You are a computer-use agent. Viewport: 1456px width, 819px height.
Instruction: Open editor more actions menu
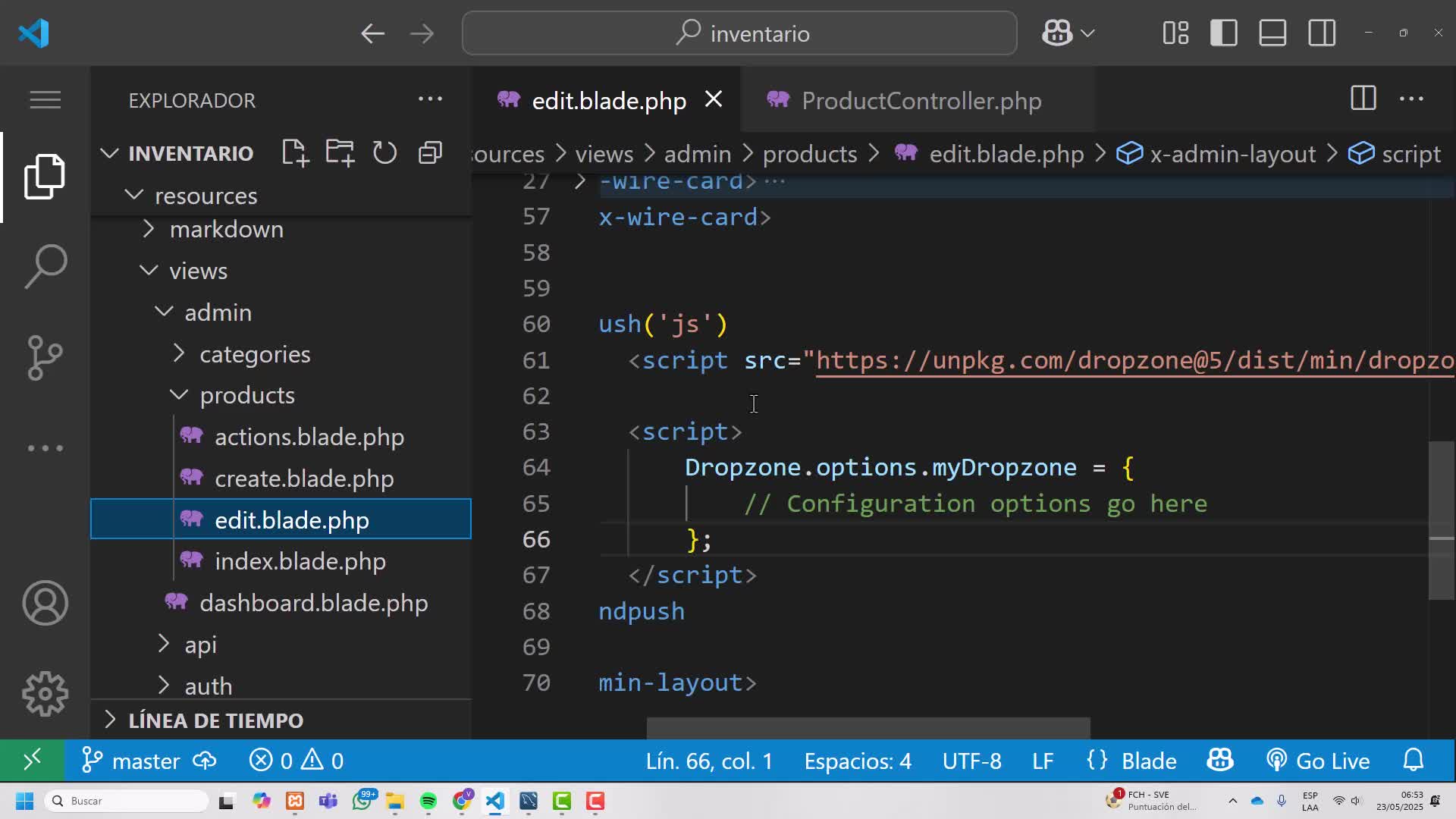(x=1411, y=99)
